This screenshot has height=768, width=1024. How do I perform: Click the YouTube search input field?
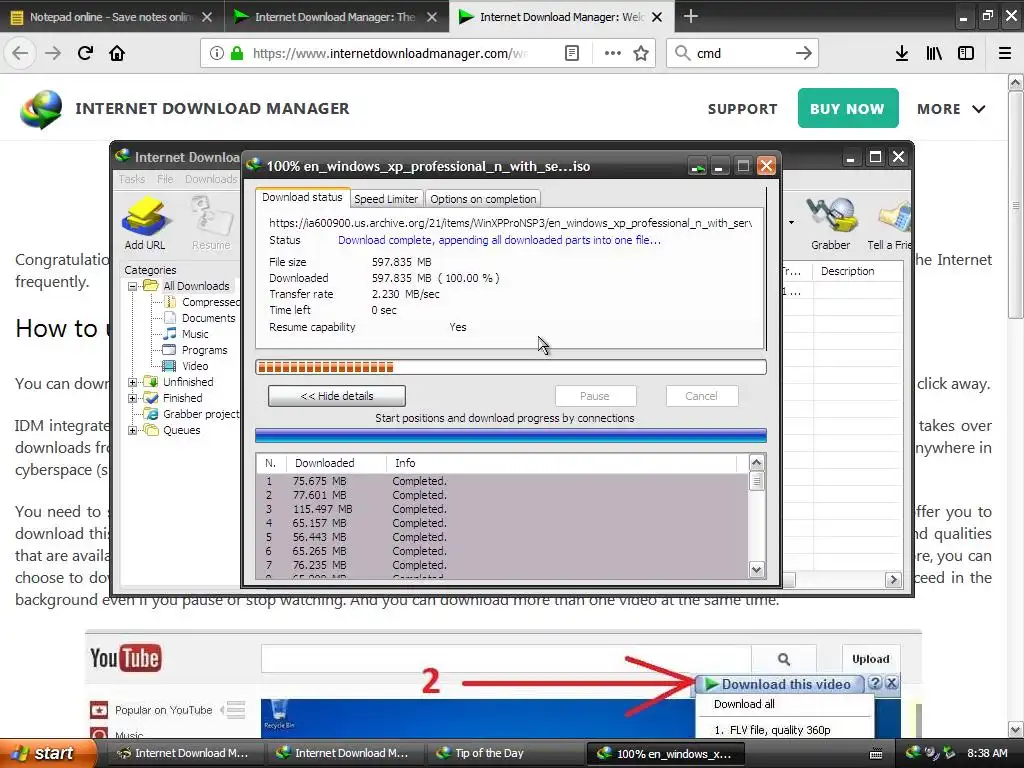click(506, 659)
